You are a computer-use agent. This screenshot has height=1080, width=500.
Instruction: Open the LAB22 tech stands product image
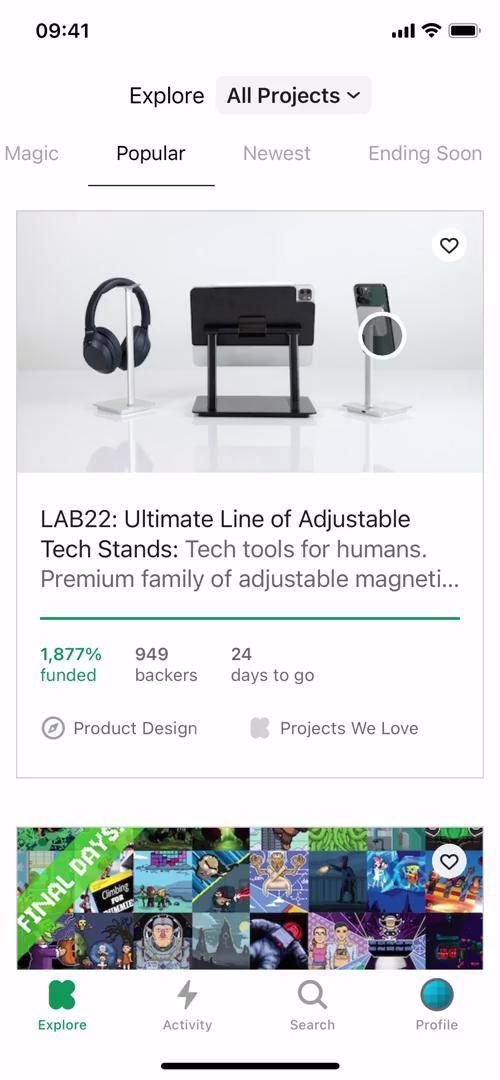tap(250, 342)
